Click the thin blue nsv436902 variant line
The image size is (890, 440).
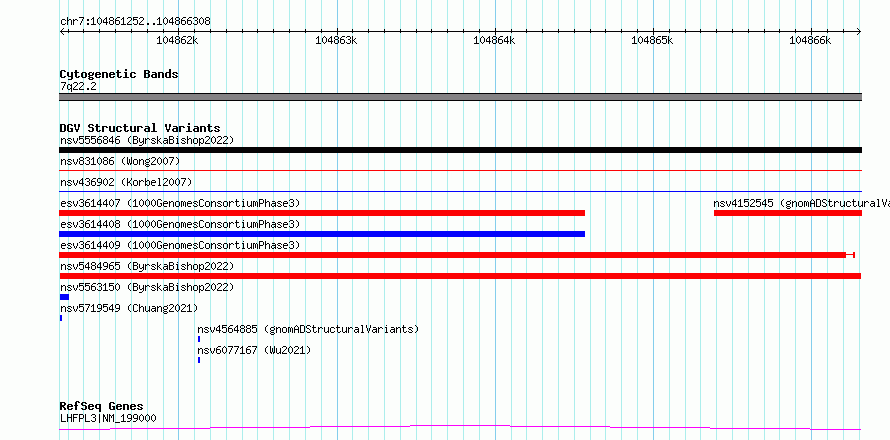click(x=460, y=191)
